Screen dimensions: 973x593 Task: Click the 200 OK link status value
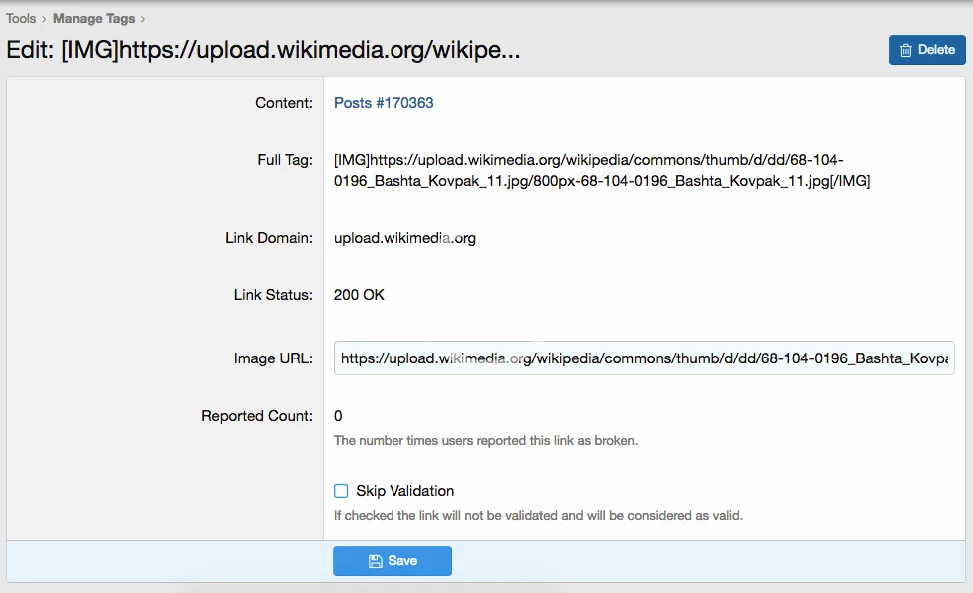coord(359,295)
